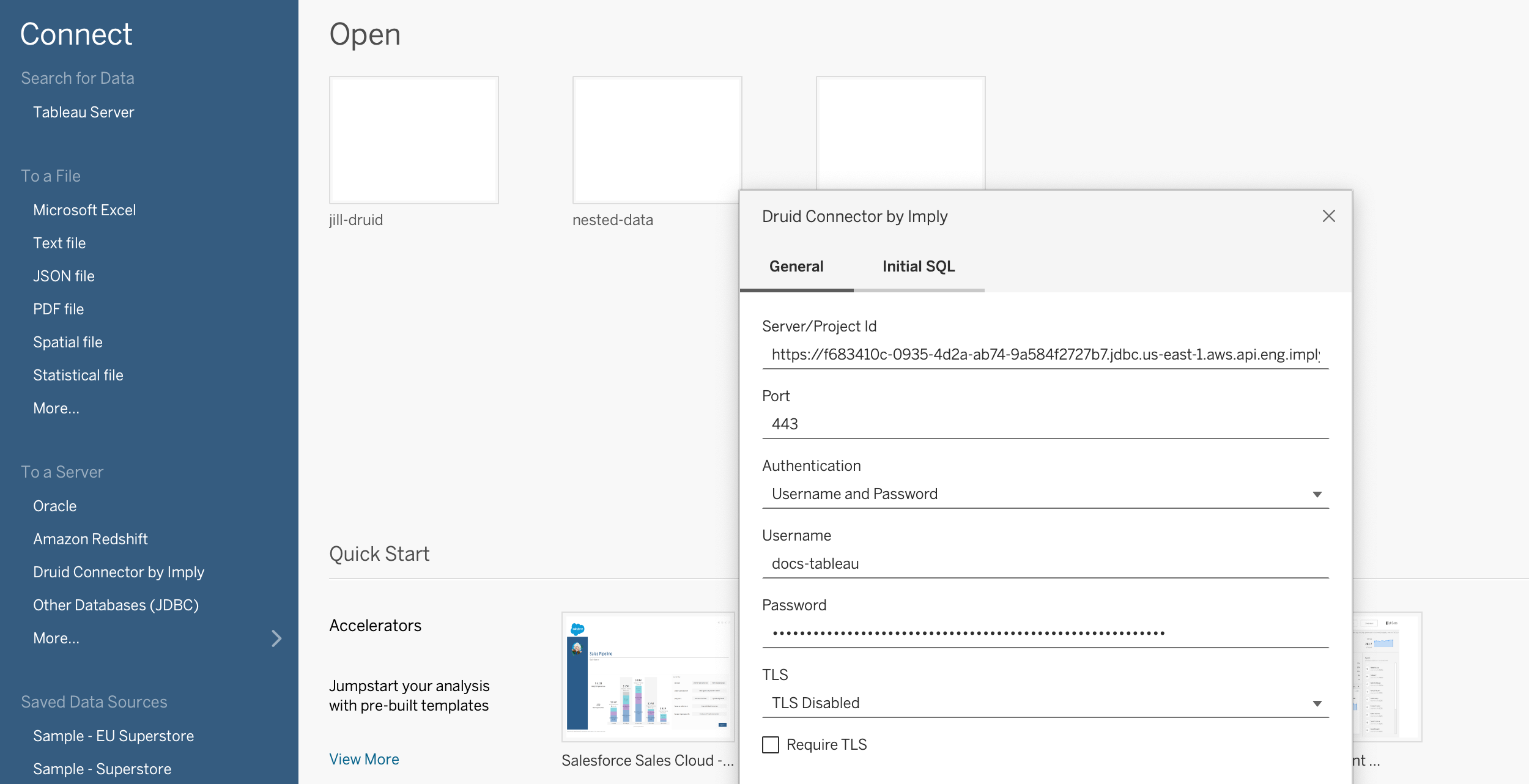The image size is (1529, 784).
Task: Click the Server/Project Id field
Action: pyautogui.click(x=1045, y=355)
